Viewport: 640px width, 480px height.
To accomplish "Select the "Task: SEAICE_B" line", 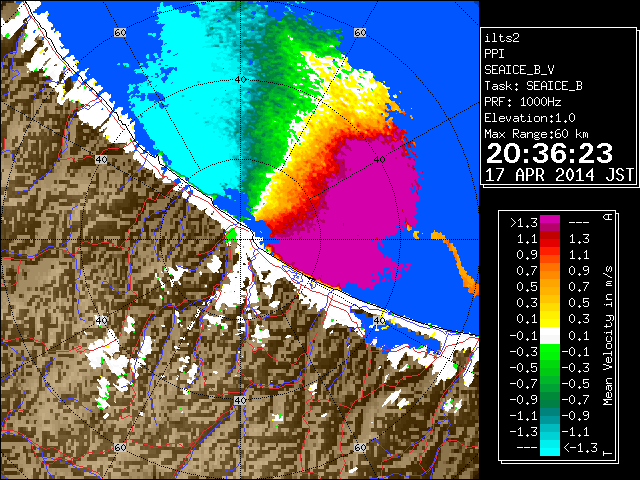I will coord(533,86).
